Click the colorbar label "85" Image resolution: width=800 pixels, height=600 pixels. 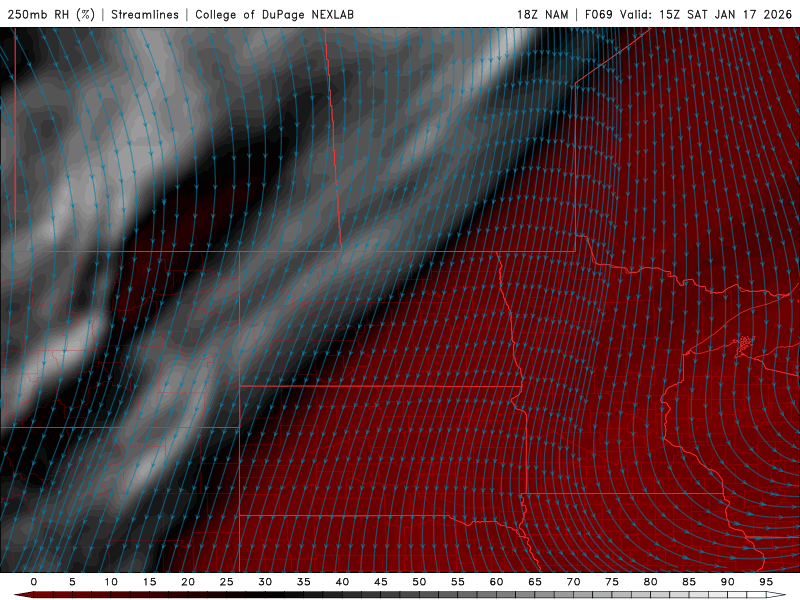click(689, 582)
